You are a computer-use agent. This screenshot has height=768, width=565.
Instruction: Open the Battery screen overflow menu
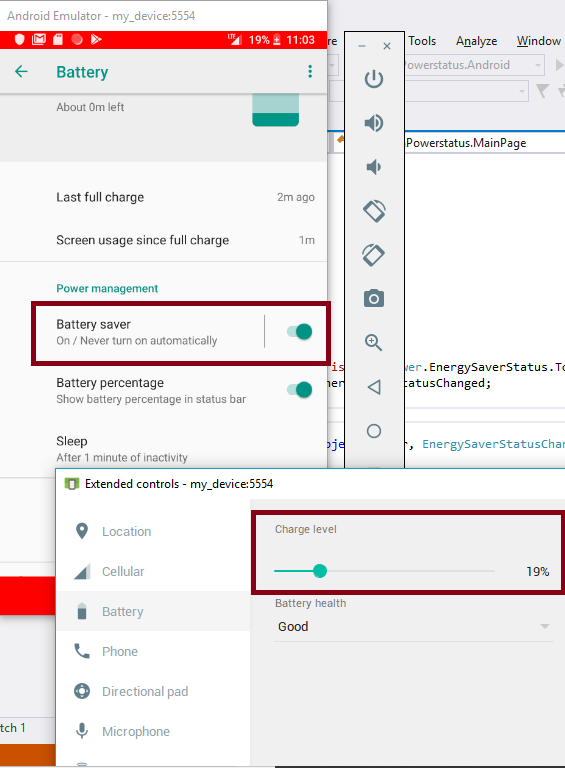[310, 72]
